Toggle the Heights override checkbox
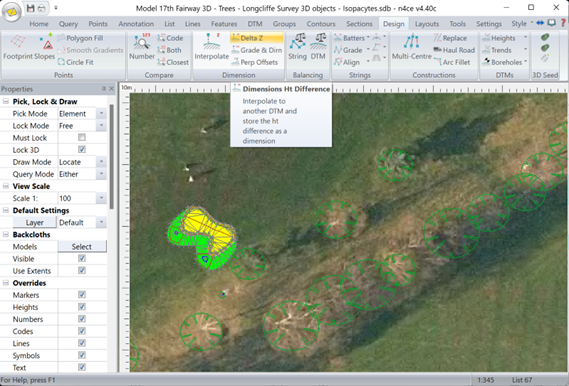The image size is (569, 386). [82, 307]
